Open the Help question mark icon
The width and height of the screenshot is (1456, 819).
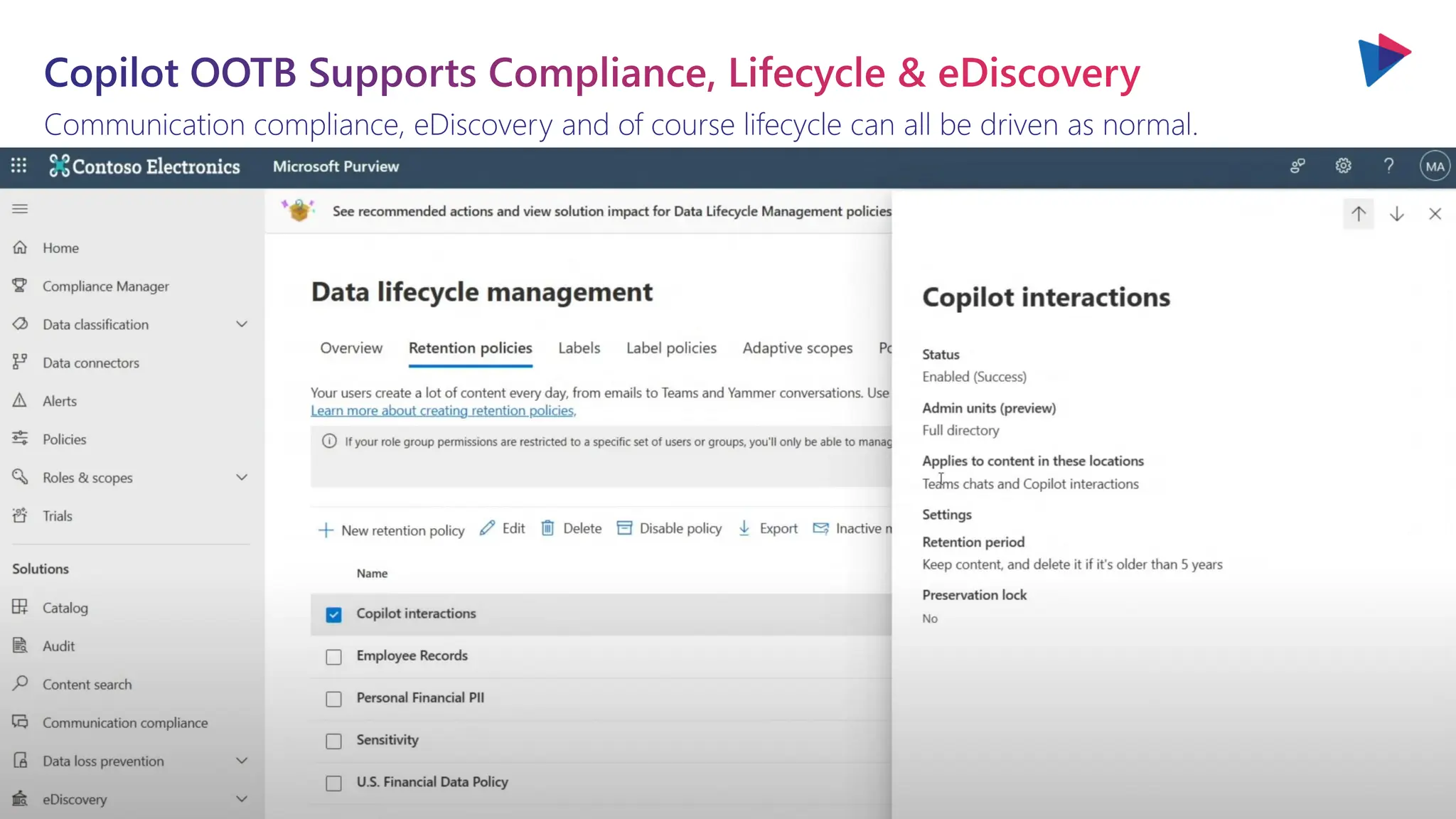pyautogui.click(x=1388, y=166)
